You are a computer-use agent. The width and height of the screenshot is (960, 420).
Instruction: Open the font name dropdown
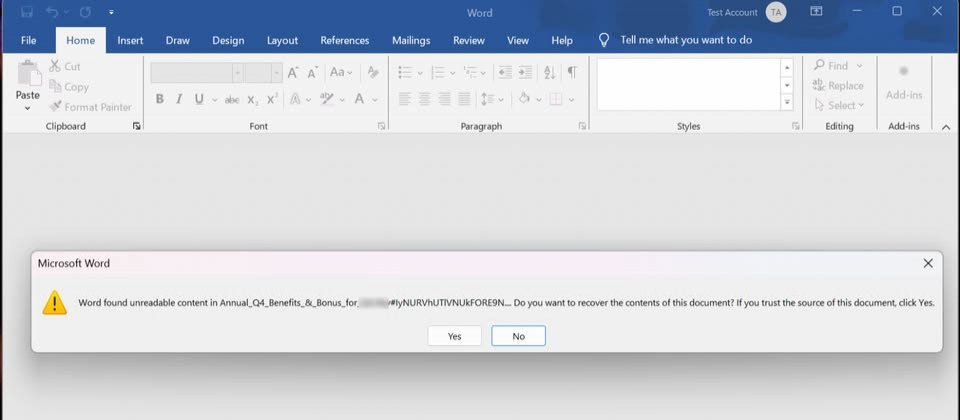point(237,73)
